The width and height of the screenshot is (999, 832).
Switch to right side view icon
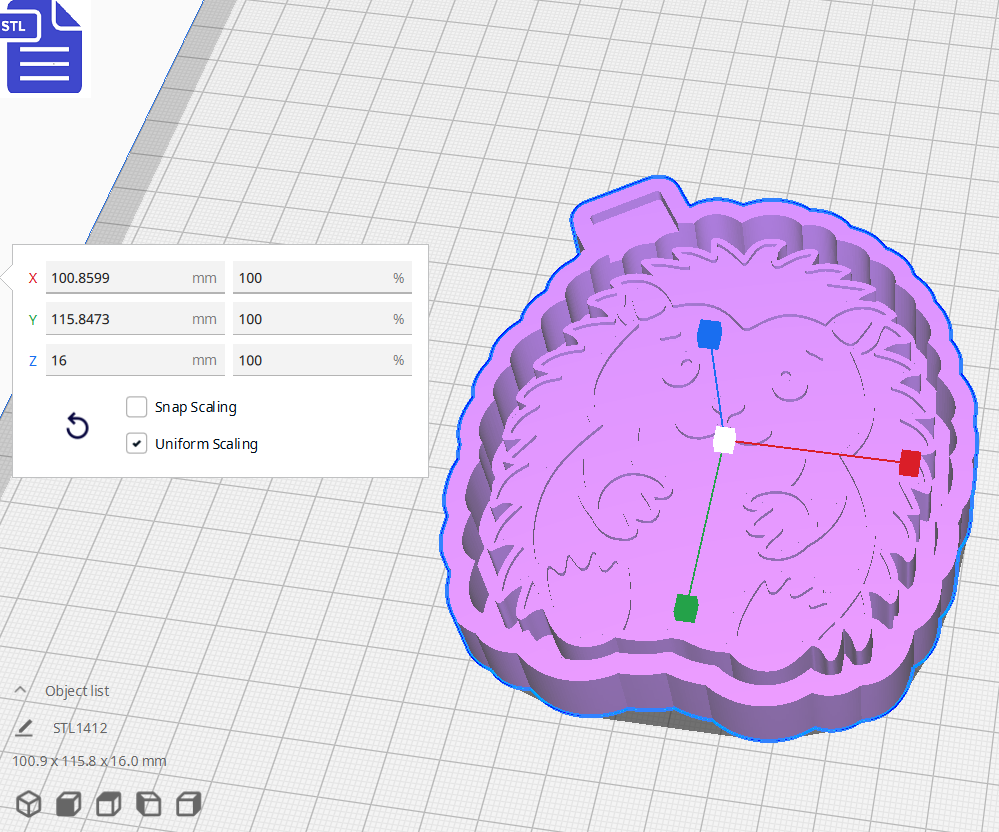(x=188, y=803)
